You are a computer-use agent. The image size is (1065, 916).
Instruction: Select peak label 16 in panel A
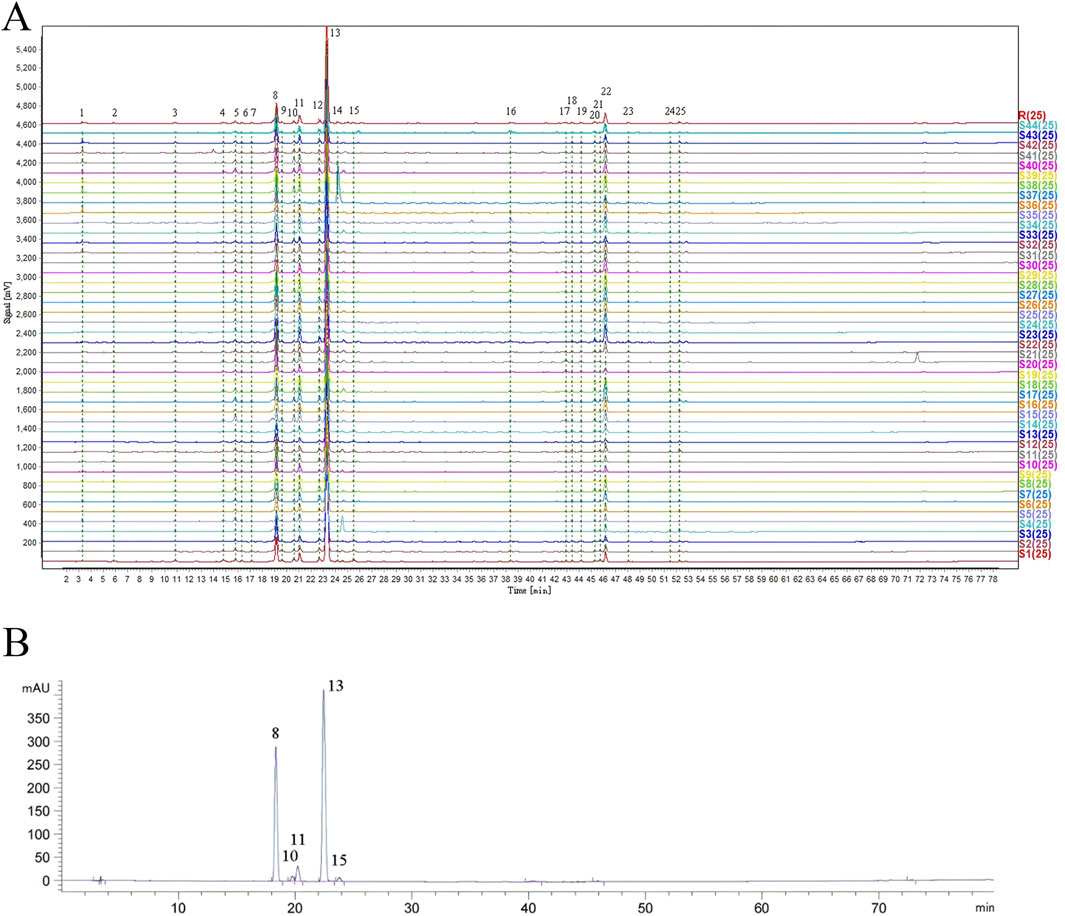(511, 111)
